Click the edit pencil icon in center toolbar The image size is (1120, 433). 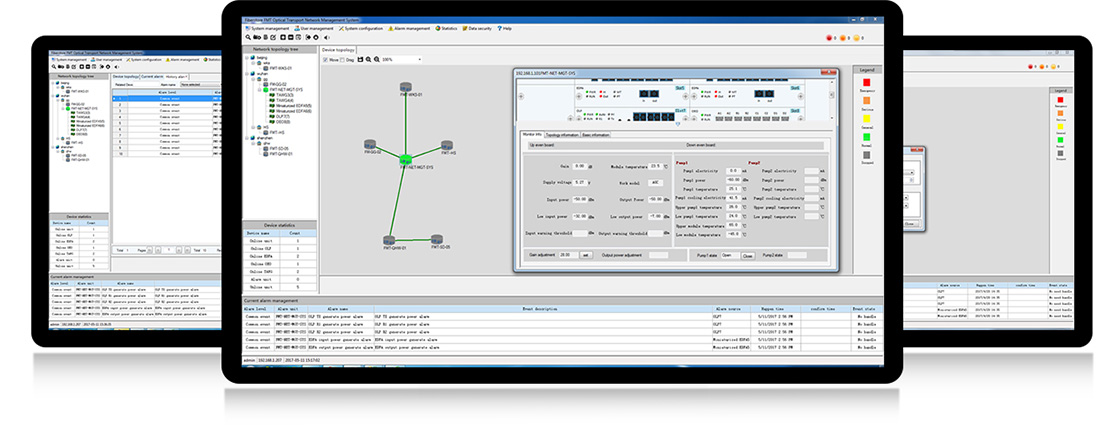pos(273,37)
